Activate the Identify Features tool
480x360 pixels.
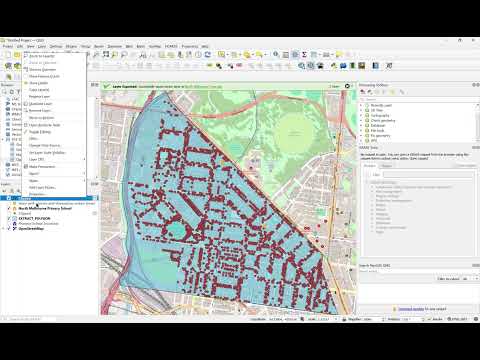(276, 55)
